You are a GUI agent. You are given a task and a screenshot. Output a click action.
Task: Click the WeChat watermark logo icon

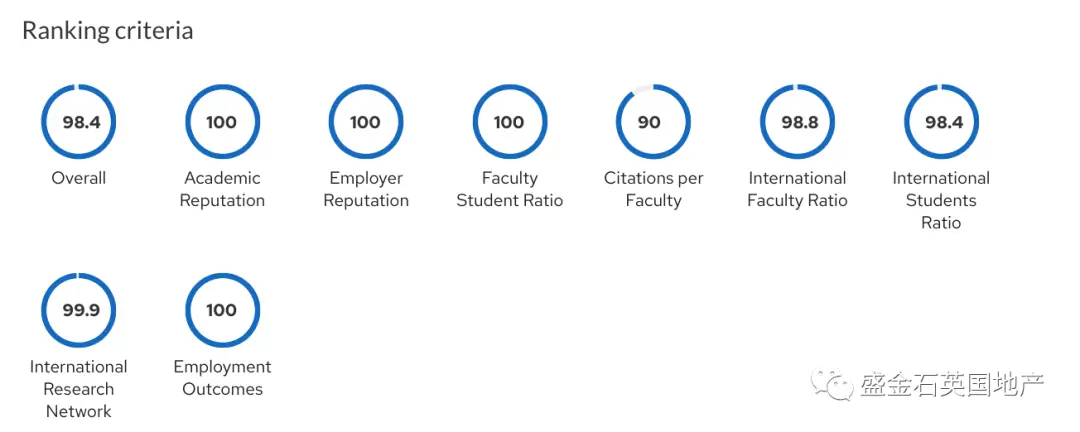point(831,383)
